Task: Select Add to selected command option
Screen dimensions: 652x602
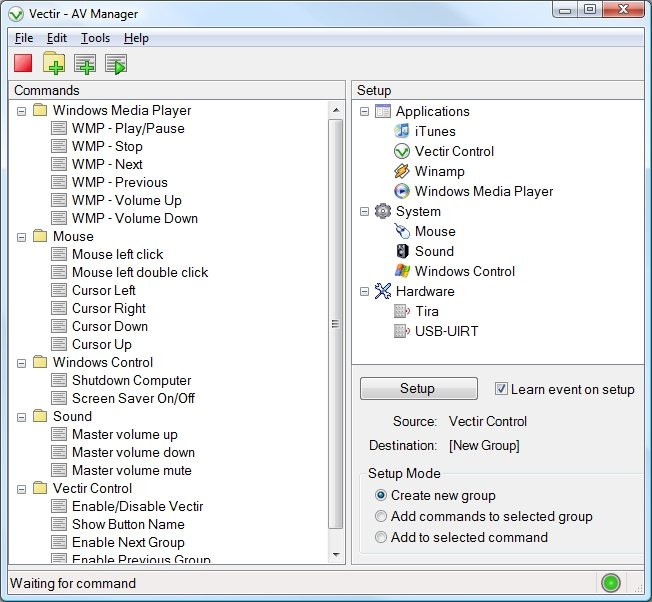Action: click(x=380, y=537)
